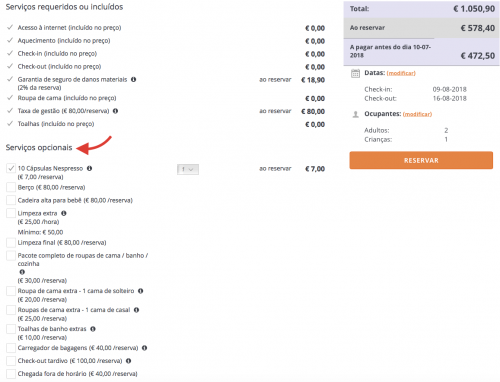The width and height of the screenshot is (500, 382).
Task: Check Cadeira alta para bebê option
Action: [11, 200]
